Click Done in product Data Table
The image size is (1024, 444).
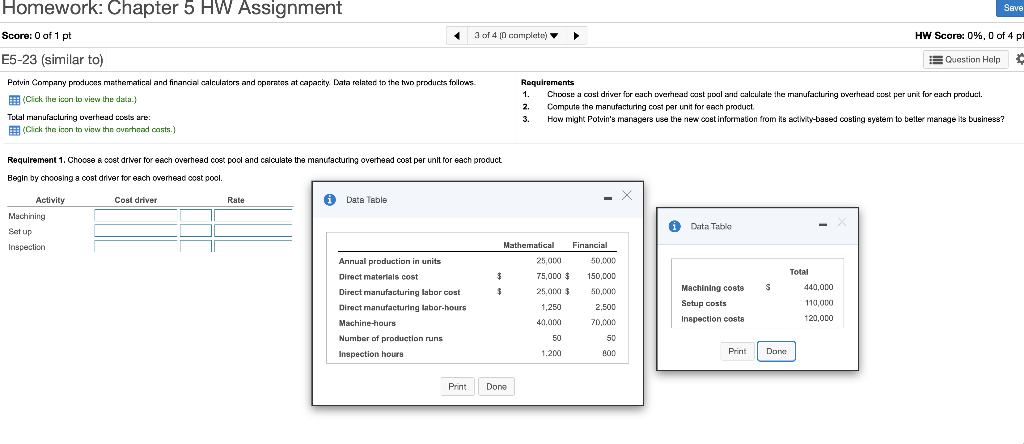[496, 387]
